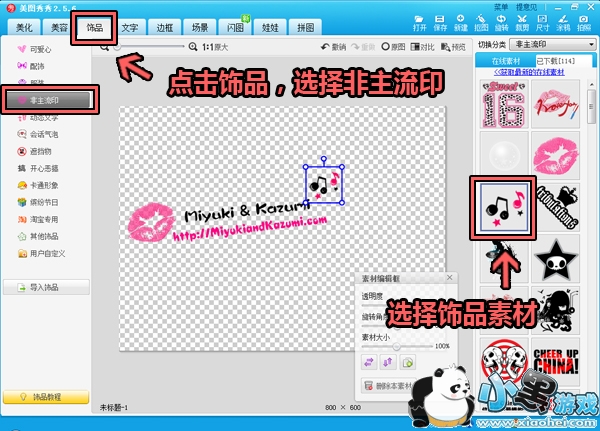Adjust the 素材大小 slider handle
The height and width of the screenshot is (431, 600).
point(396,346)
